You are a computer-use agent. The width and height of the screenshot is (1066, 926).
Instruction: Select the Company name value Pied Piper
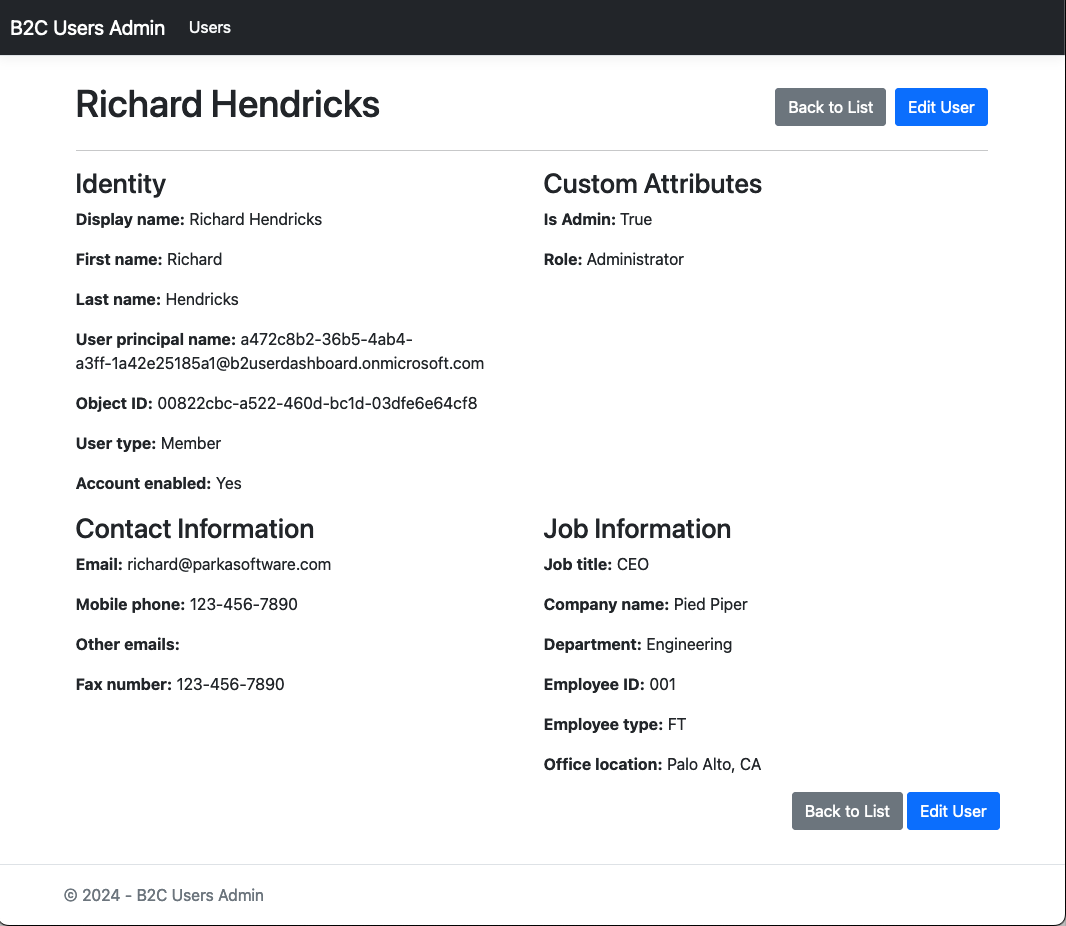point(710,605)
